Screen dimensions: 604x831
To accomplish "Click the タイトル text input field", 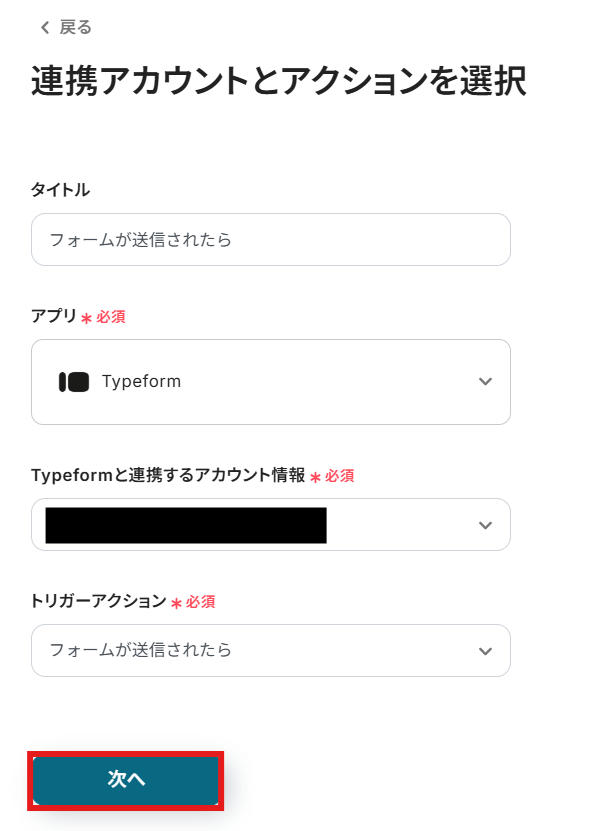I will [270, 240].
